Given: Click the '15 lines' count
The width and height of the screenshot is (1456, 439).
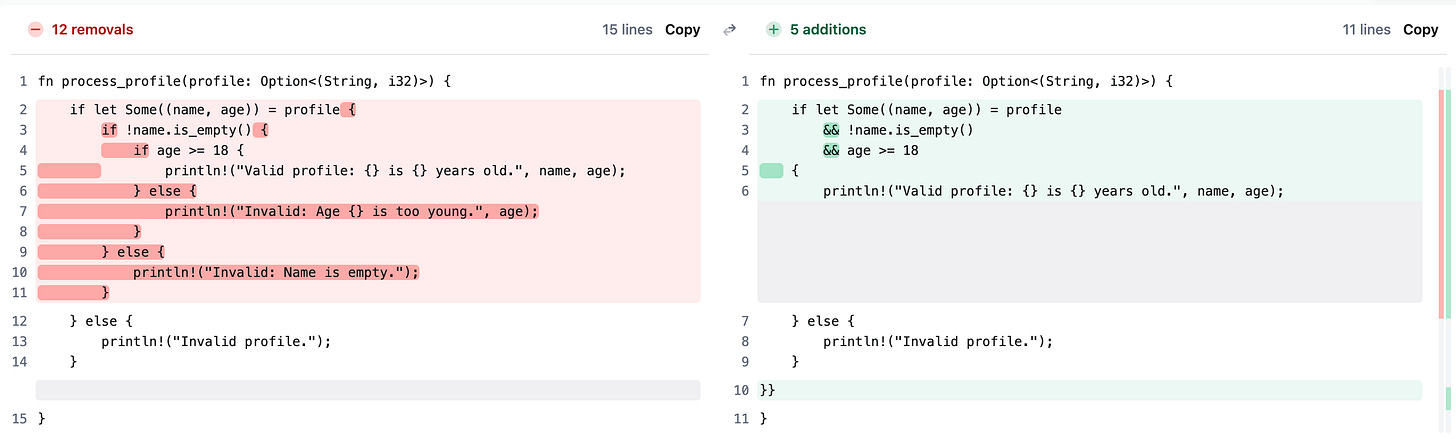Looking at the screenshot, I should click(627, 30).
